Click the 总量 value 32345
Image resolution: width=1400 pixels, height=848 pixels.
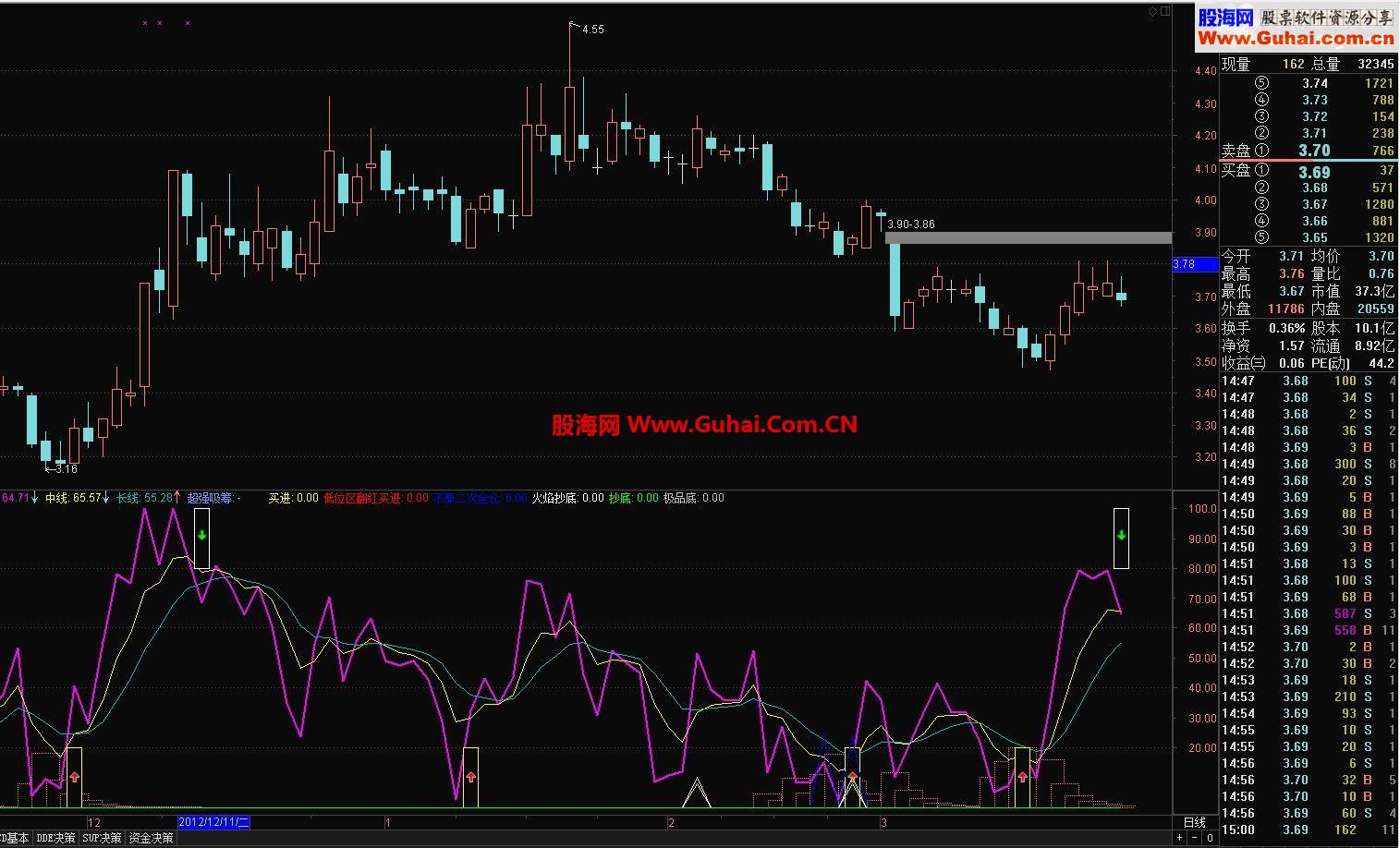[x=1376, y=64]
